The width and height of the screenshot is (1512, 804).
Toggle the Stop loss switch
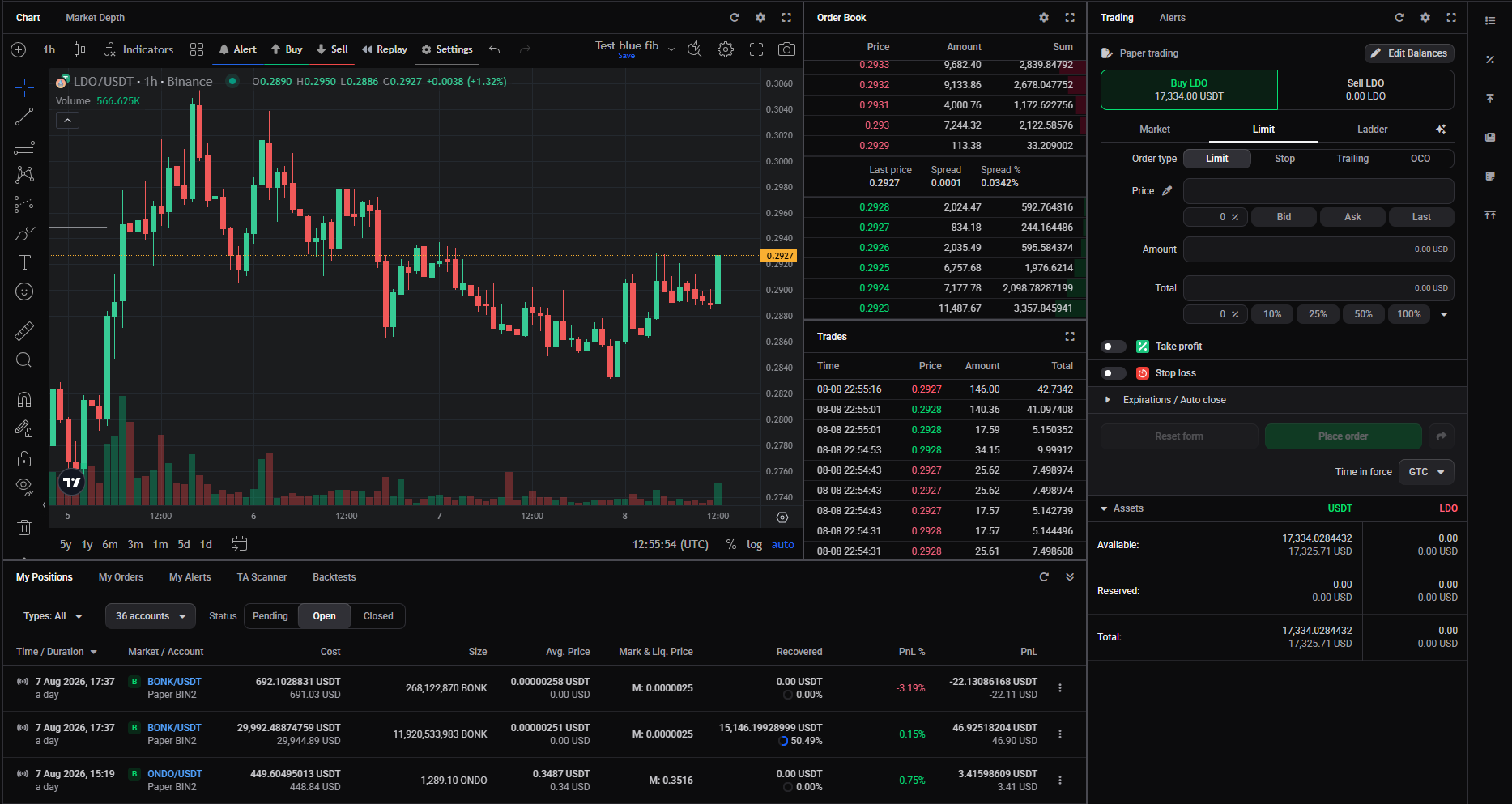pos(1114,373)
